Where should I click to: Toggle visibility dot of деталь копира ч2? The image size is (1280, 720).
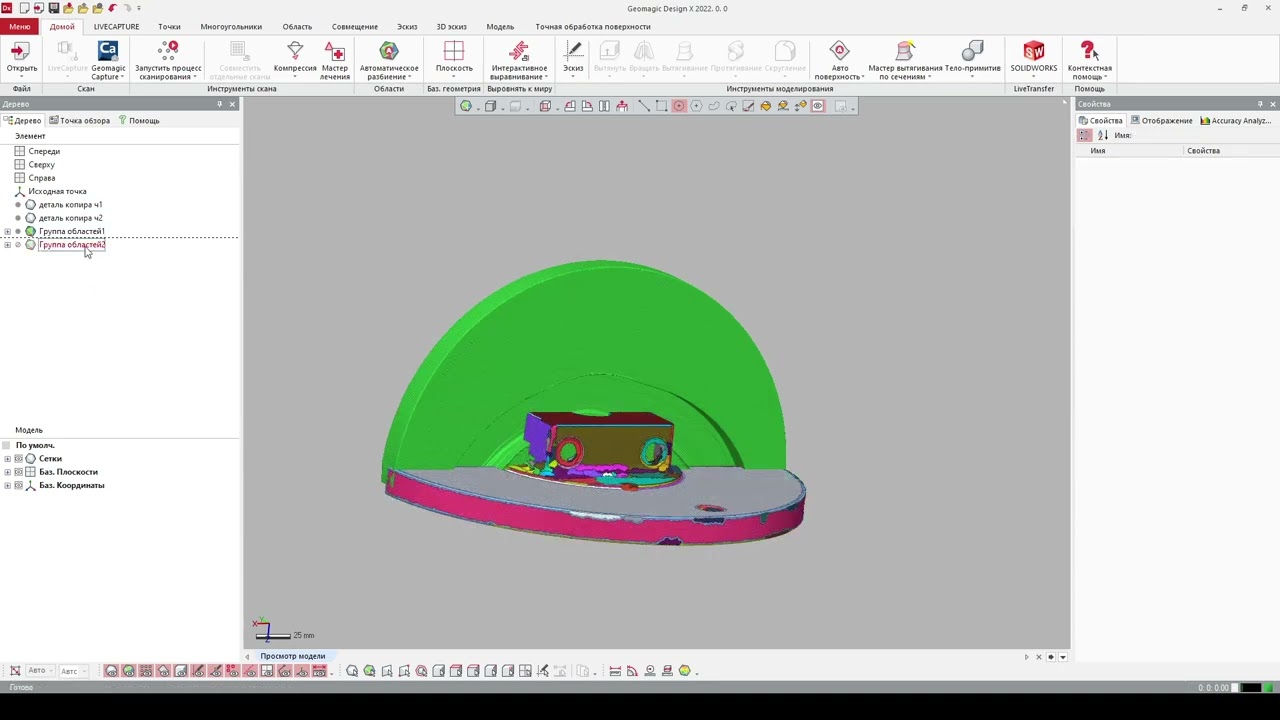pyautogui.click(x=18, y=218)
